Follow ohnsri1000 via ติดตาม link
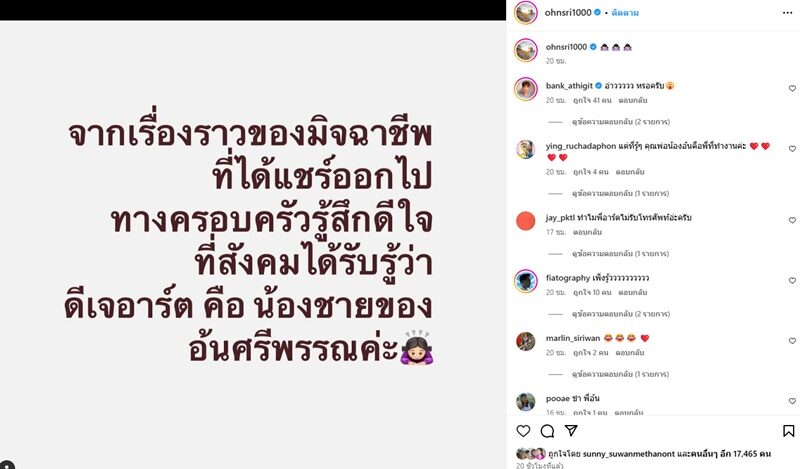This screenshot has width=800, height=469. [625, 13]
